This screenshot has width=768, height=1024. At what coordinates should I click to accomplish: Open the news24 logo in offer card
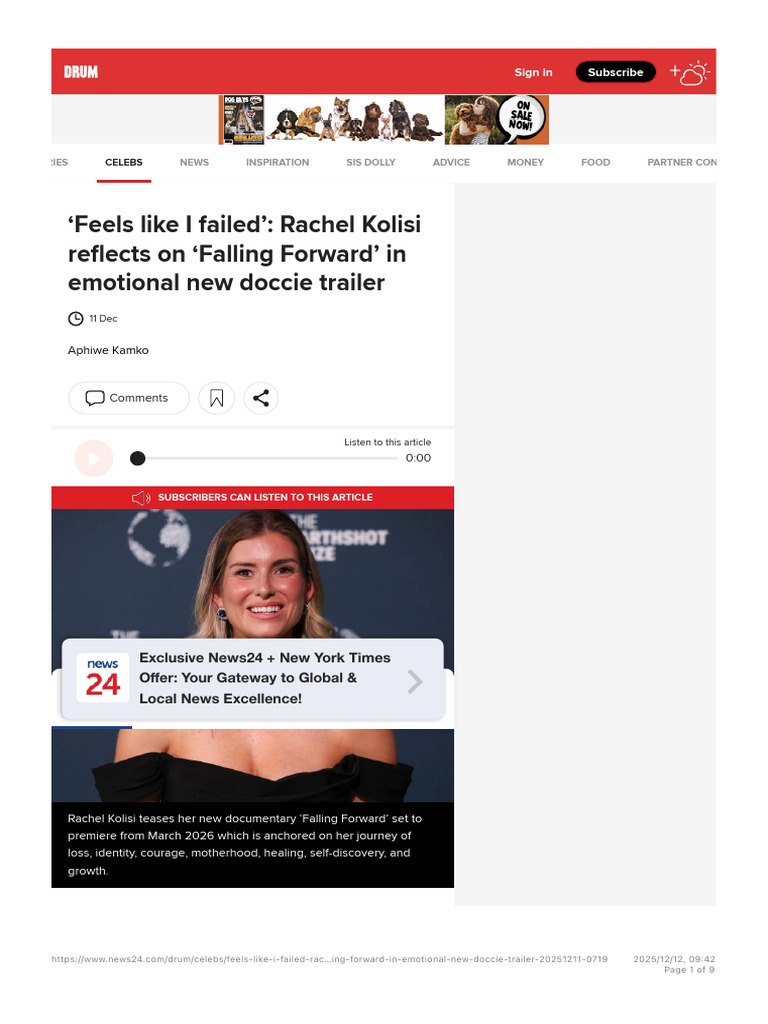103,677
